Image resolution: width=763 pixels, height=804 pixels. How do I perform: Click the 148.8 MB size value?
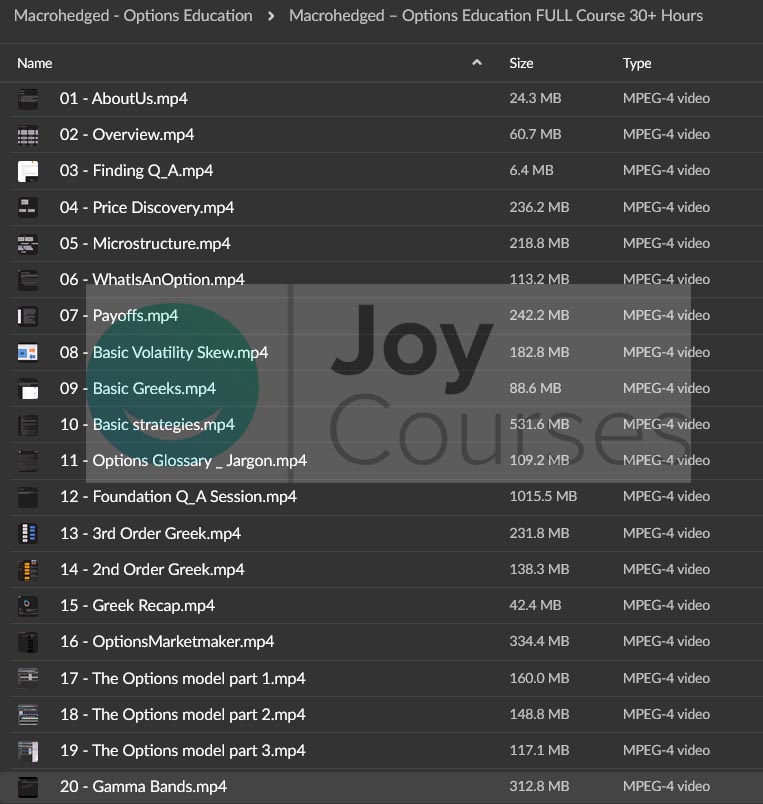click(x=539, y=714)
